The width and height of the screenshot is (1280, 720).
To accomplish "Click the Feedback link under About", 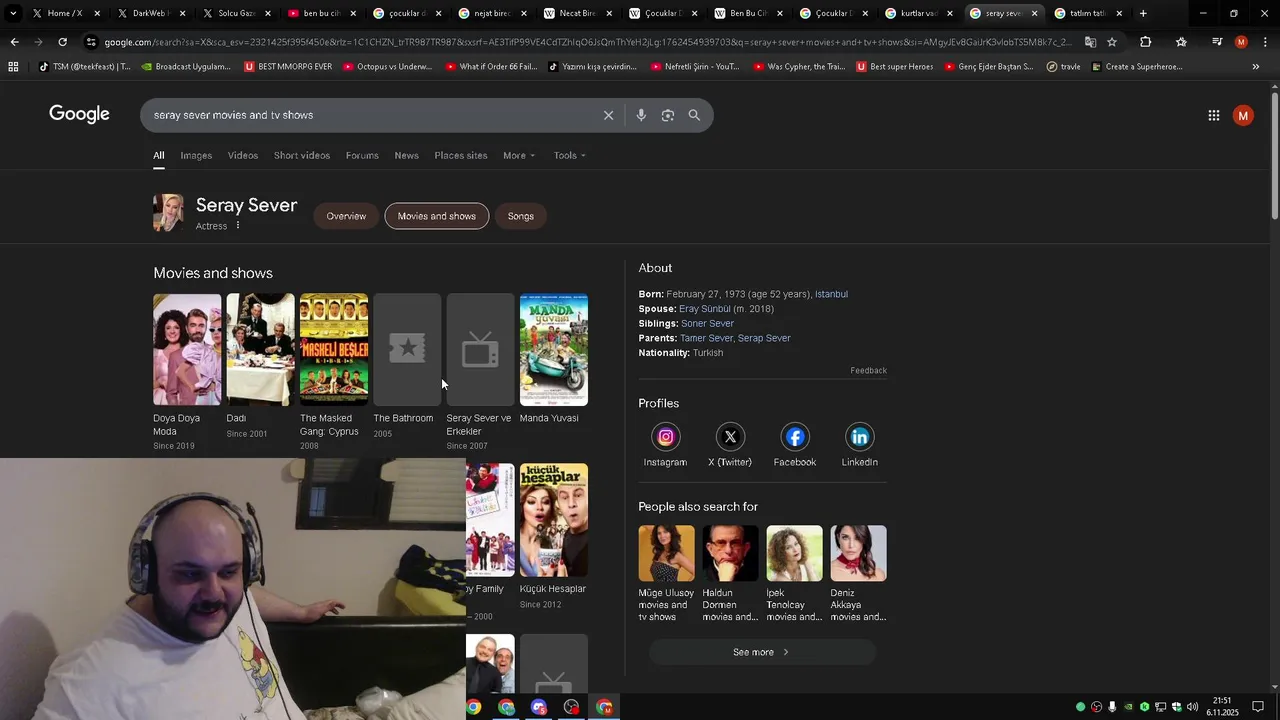I will (868, 370).
